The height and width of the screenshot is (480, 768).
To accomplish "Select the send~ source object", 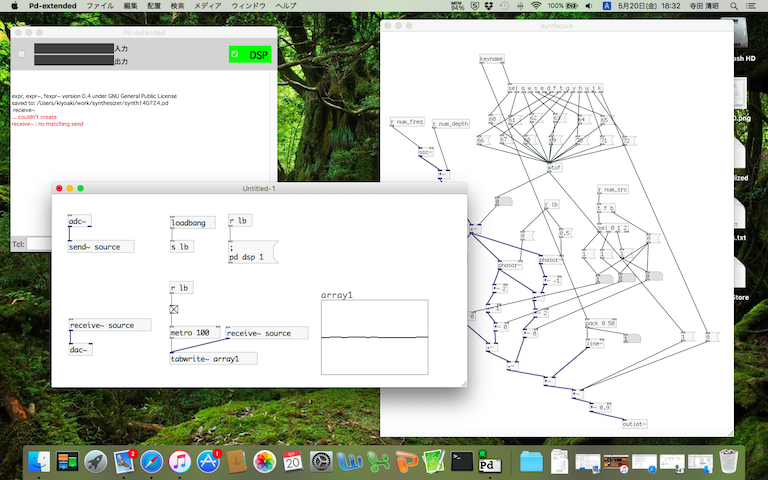I will click(x=101, y=247).
